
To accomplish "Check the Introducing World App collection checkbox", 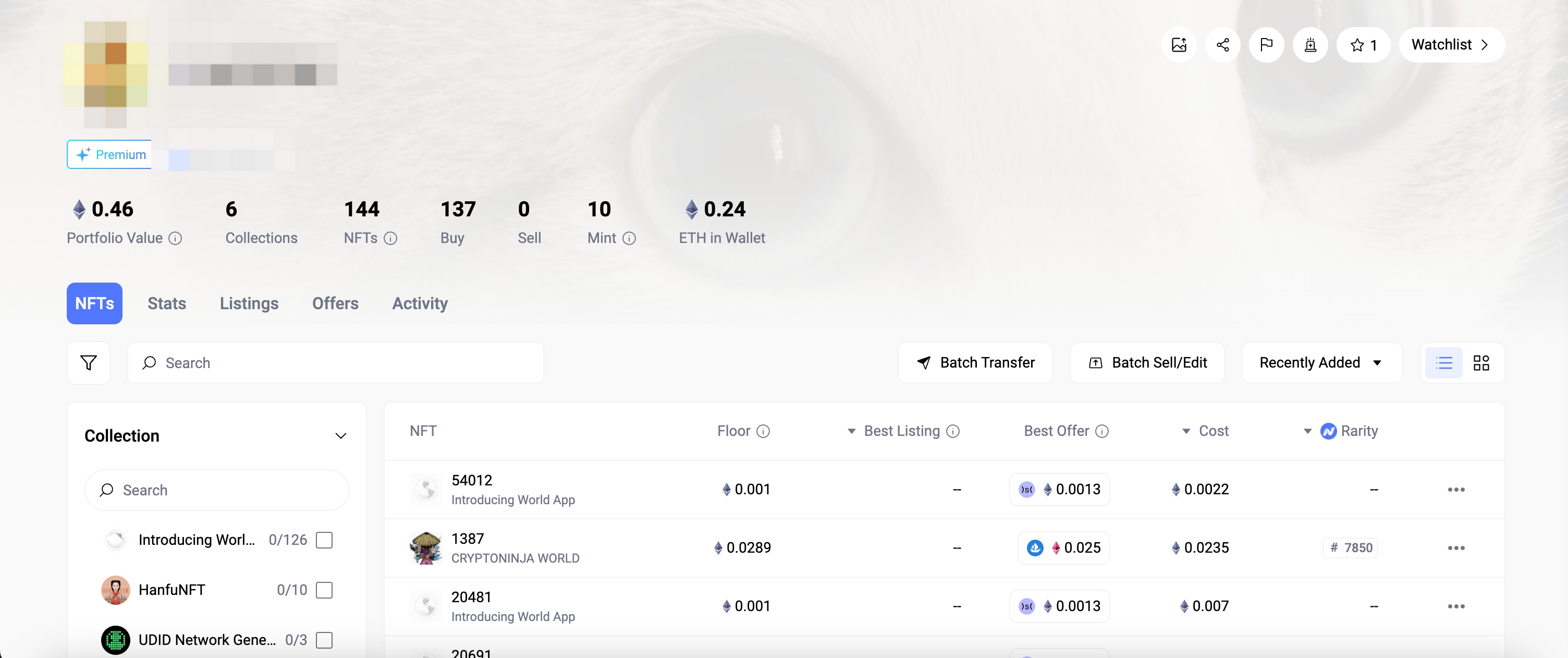I will click(324, 540).
